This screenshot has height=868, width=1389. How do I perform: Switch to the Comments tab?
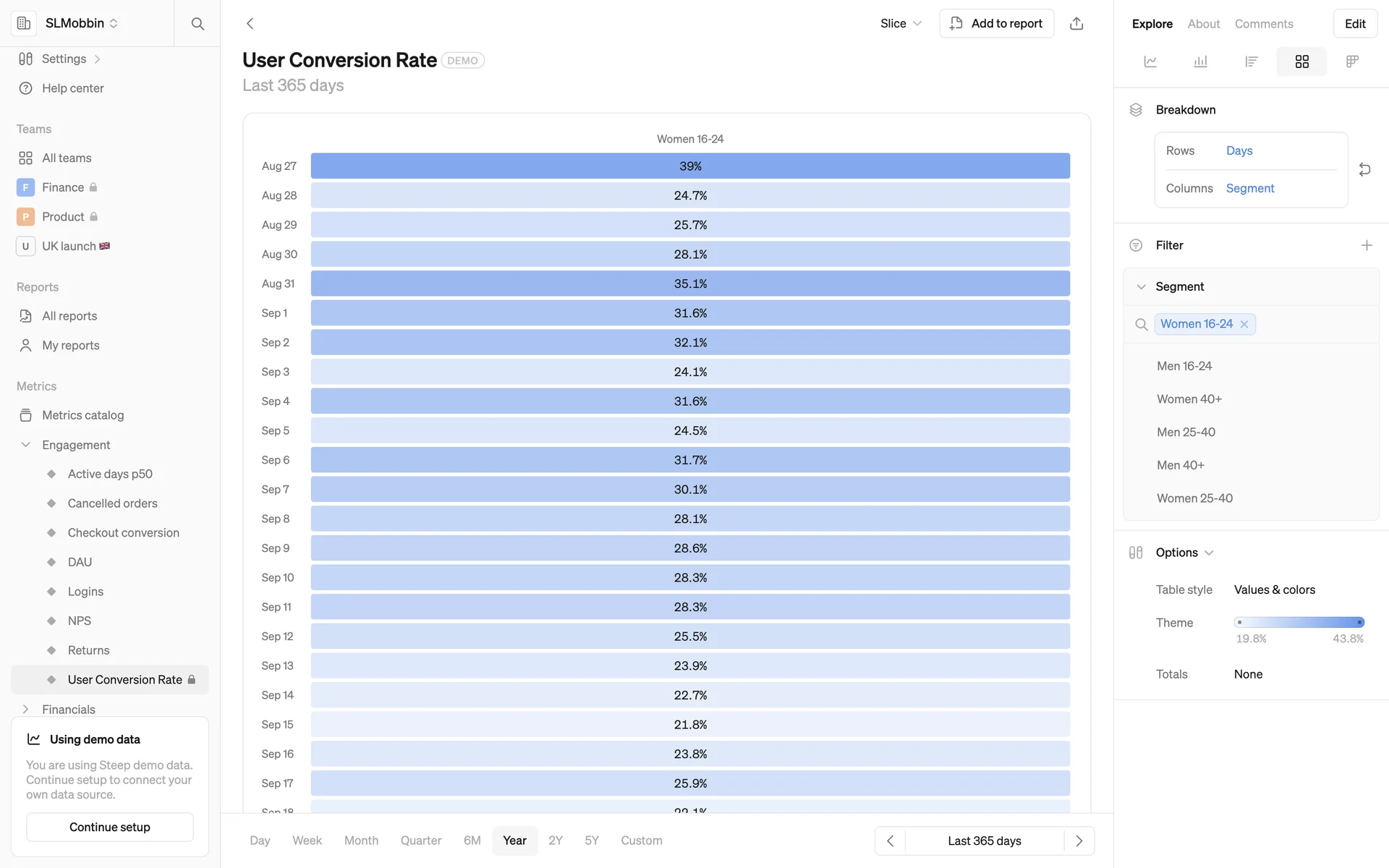tap(1263, 24)
